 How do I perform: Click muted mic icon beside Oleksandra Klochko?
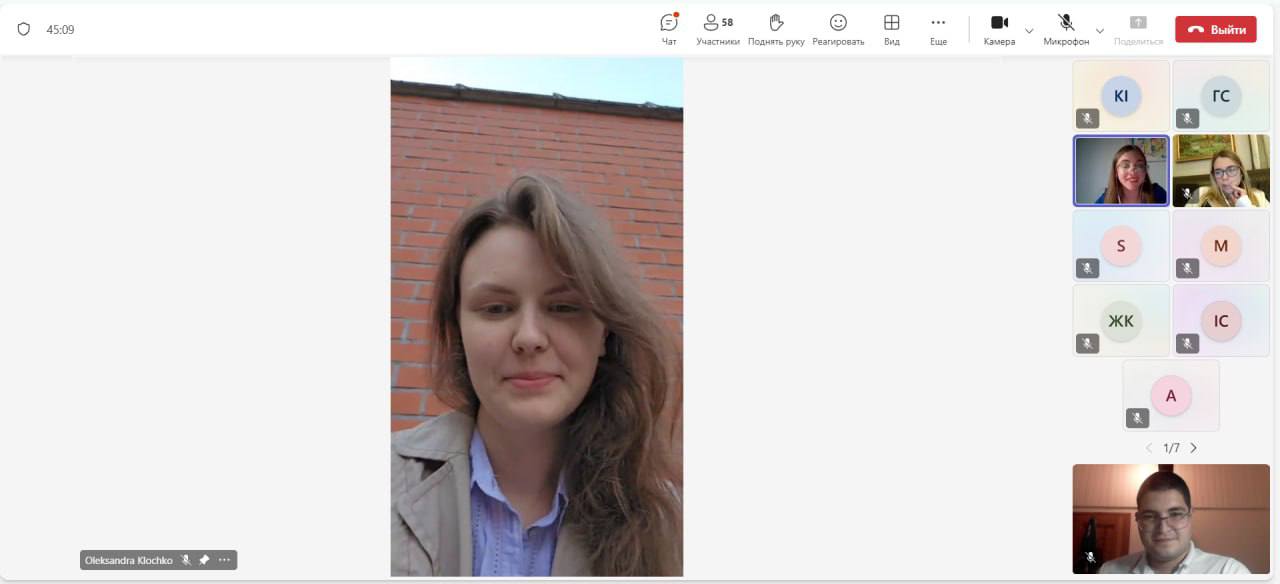coord(186,560)
